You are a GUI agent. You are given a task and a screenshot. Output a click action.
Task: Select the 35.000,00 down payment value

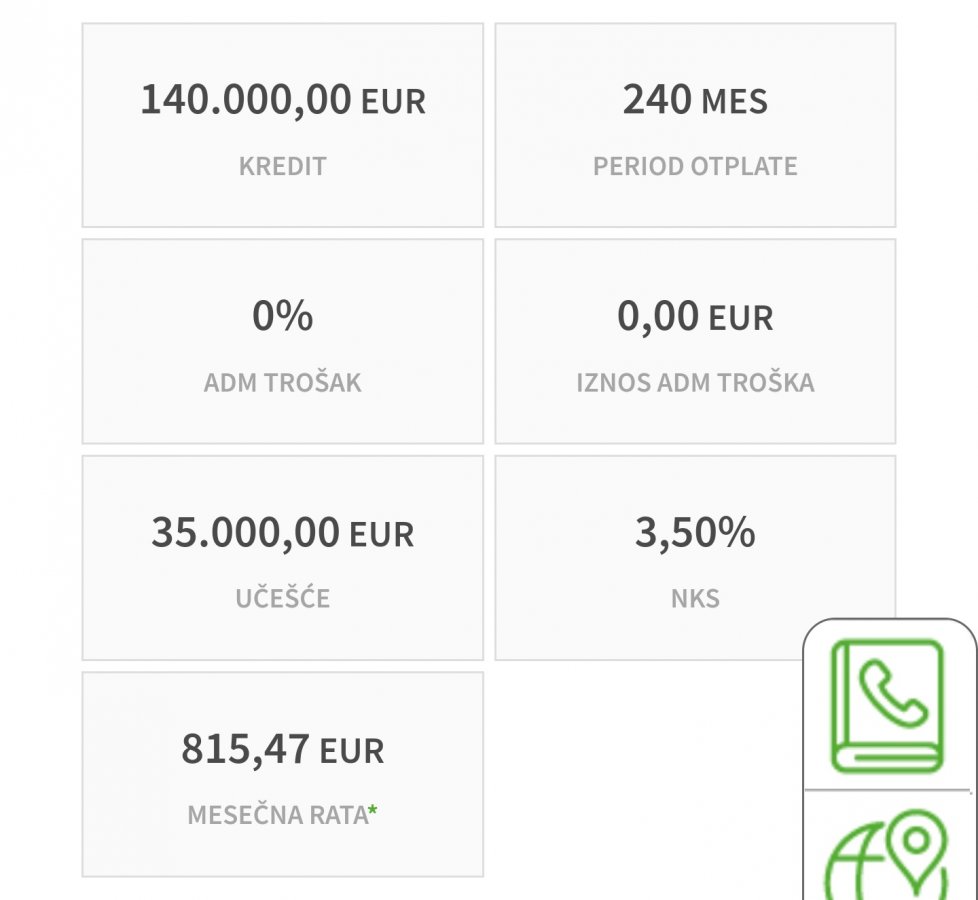245,532
